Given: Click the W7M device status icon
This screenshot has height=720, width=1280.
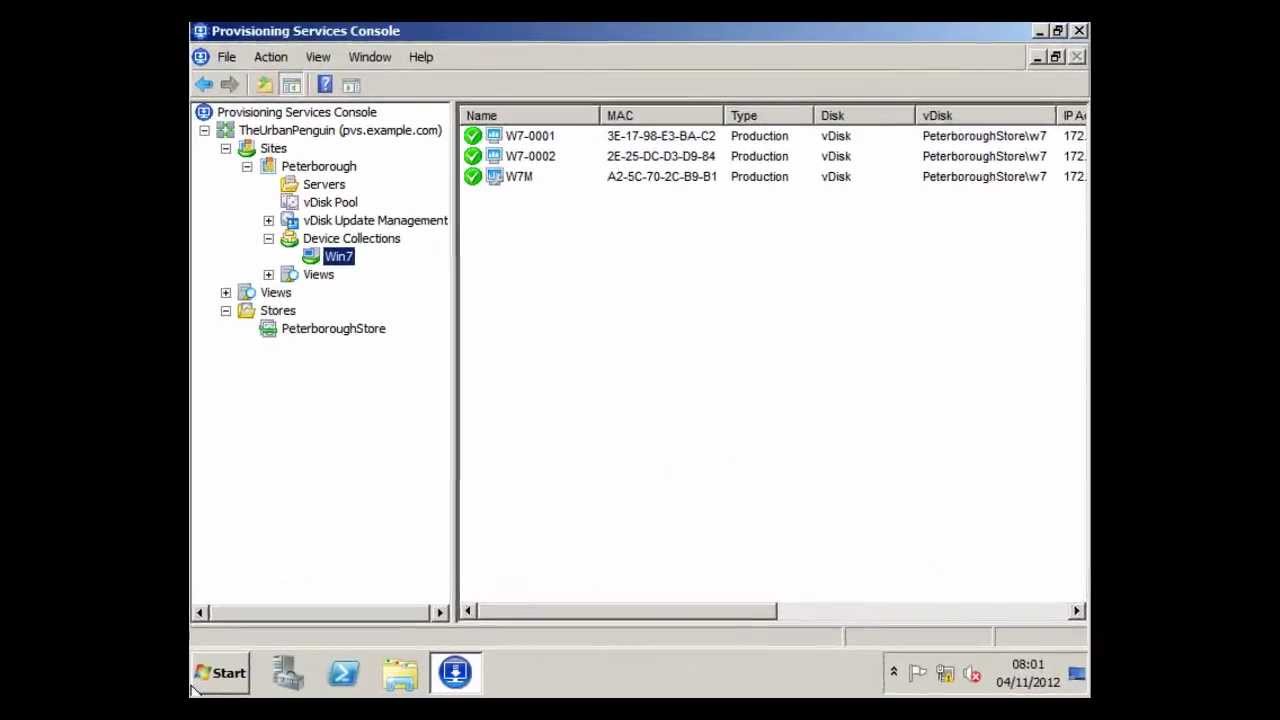Looking at the screenshot, I should pos(473,176).
